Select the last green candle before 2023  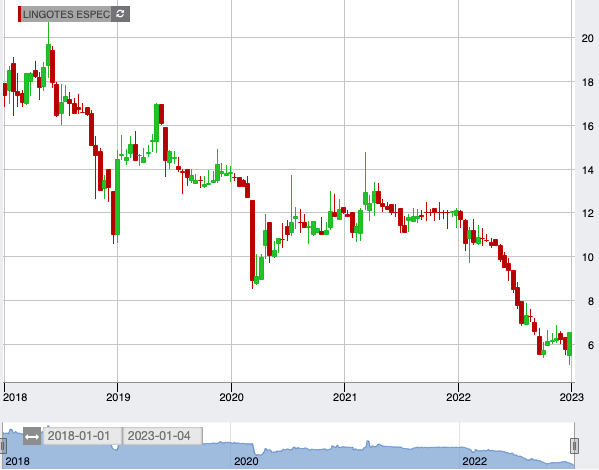570,344
